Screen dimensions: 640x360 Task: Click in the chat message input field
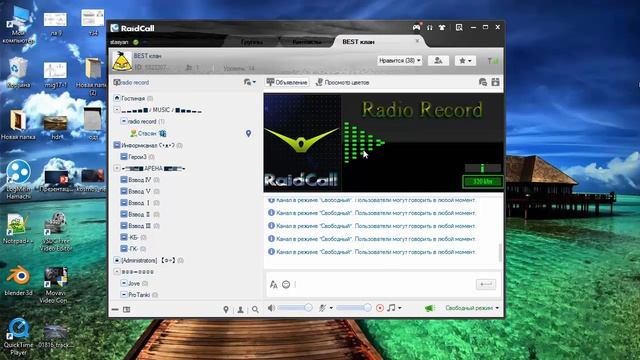click(384, 284)
